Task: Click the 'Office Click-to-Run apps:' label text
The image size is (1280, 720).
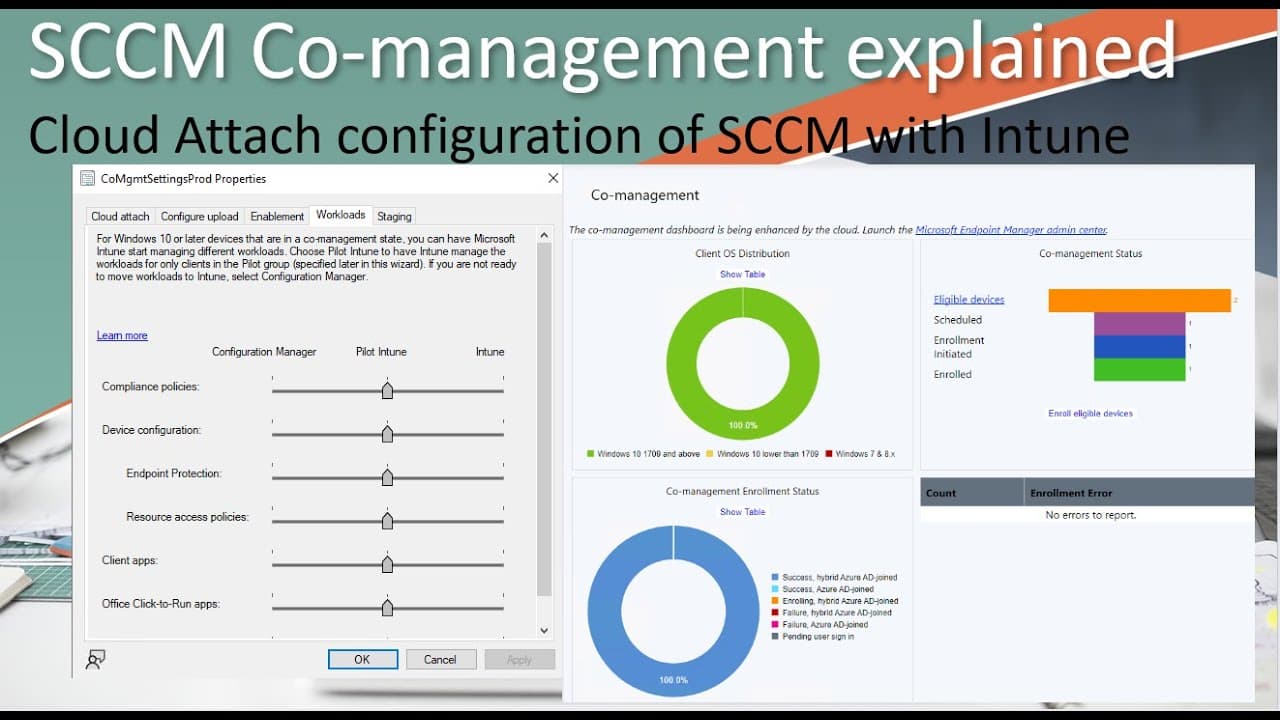Action: click(x=161, y=604)
